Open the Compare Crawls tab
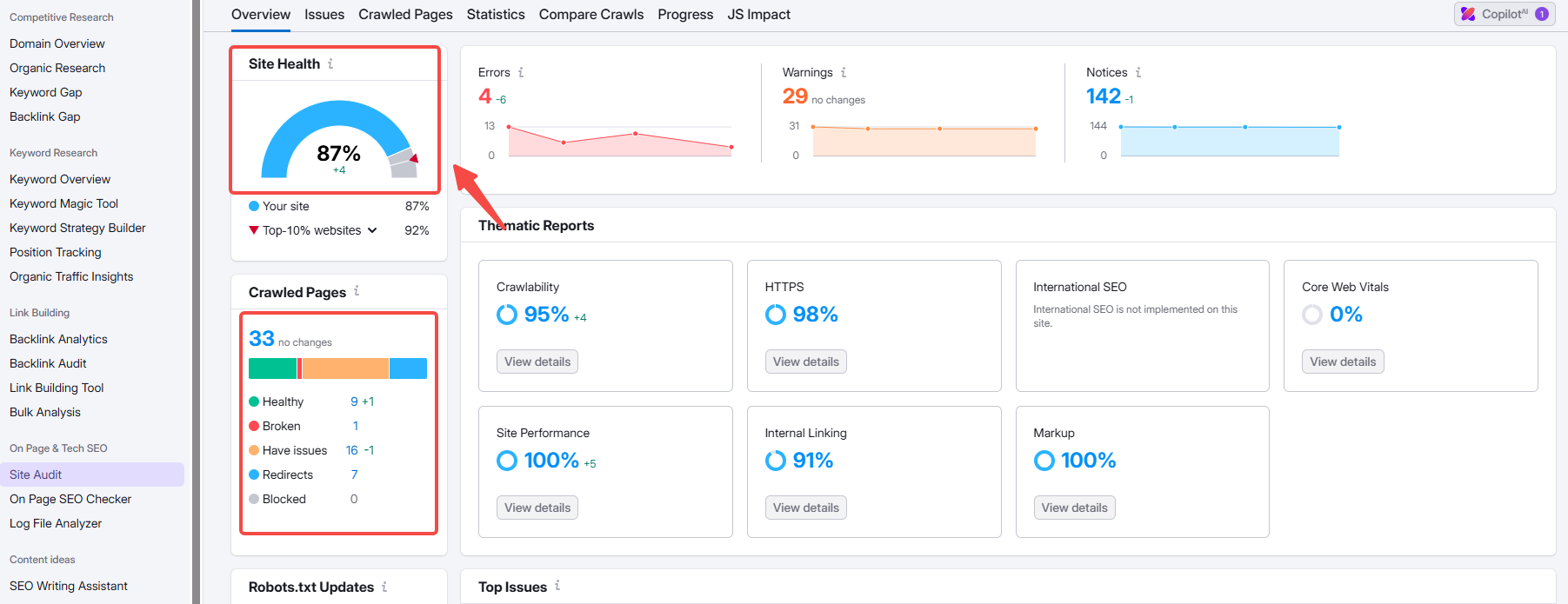This screenshot has width=1568, height=604. pos(591,15)
